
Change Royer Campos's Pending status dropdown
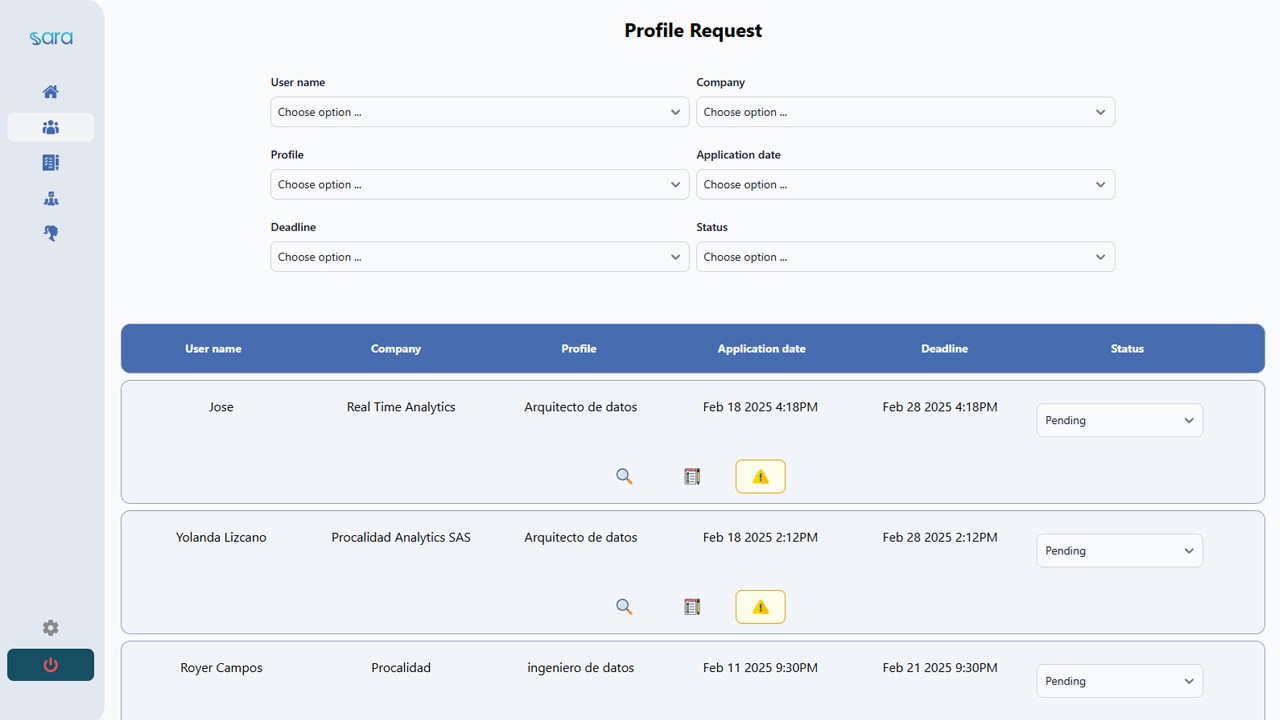(x=1120, y=681)
